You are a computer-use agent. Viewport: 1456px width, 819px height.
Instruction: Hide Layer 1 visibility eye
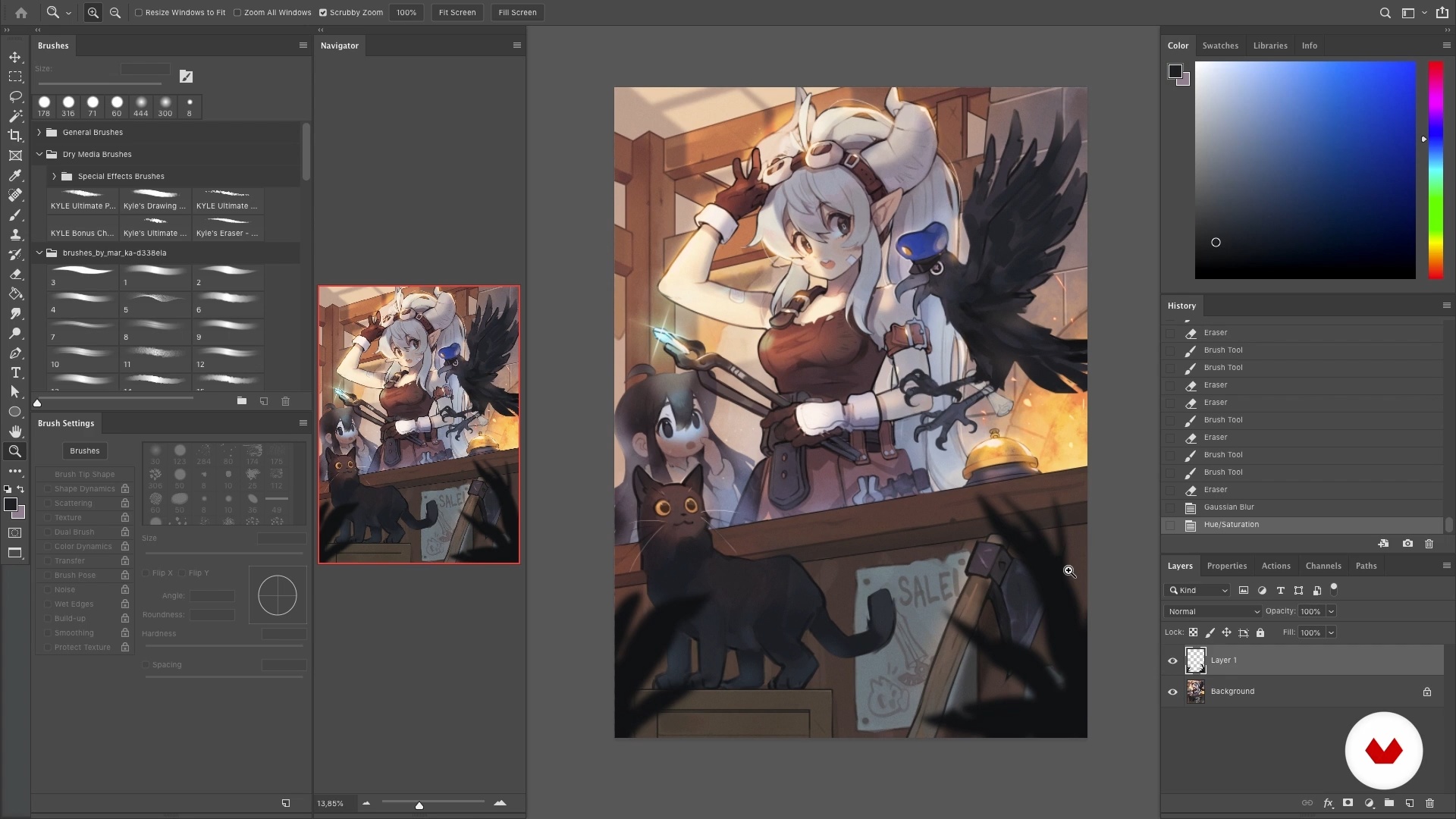[1172, 661]
